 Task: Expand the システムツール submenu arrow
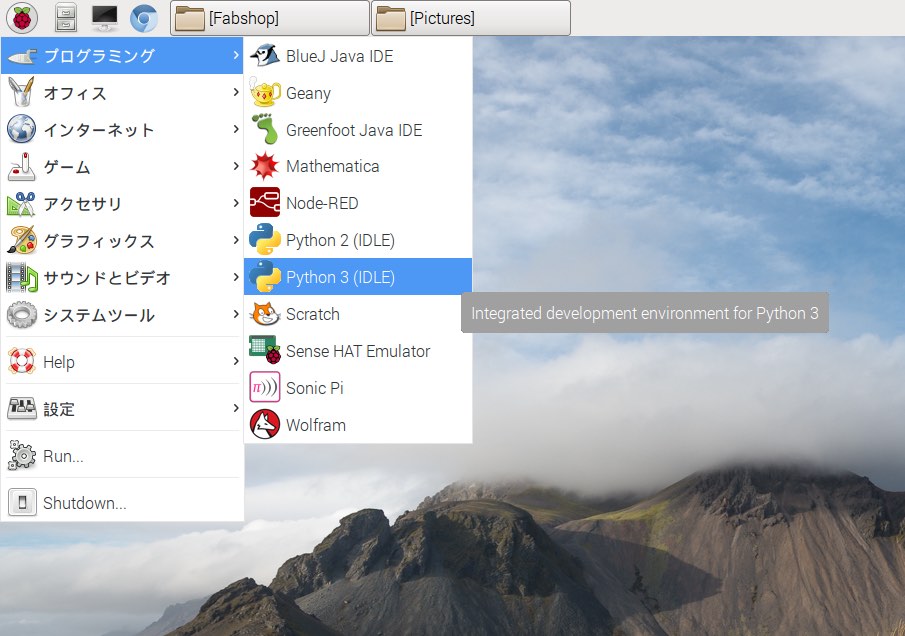coord(235,314)
